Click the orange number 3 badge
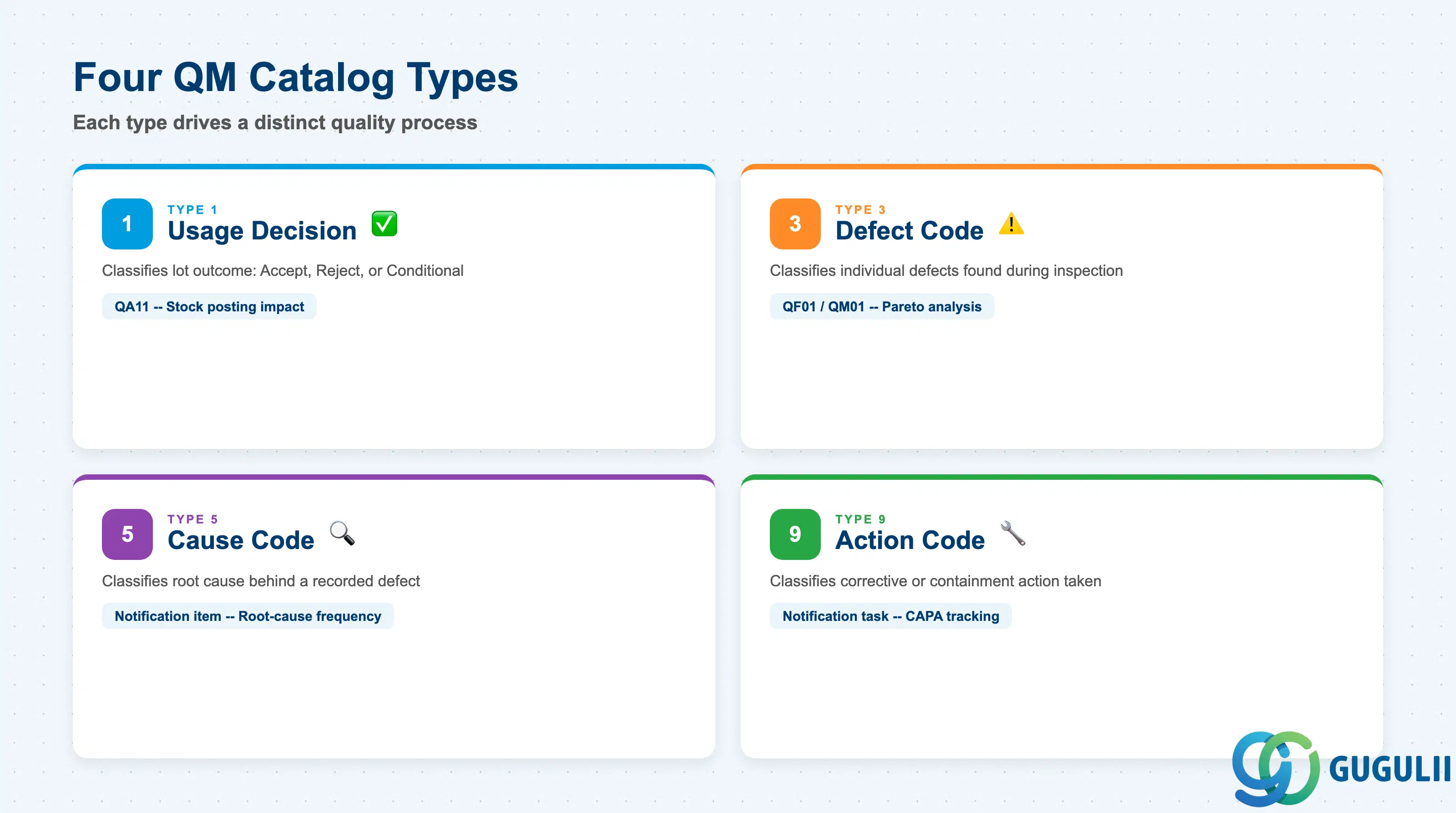The image size is (1456, 813). (795, 224)
